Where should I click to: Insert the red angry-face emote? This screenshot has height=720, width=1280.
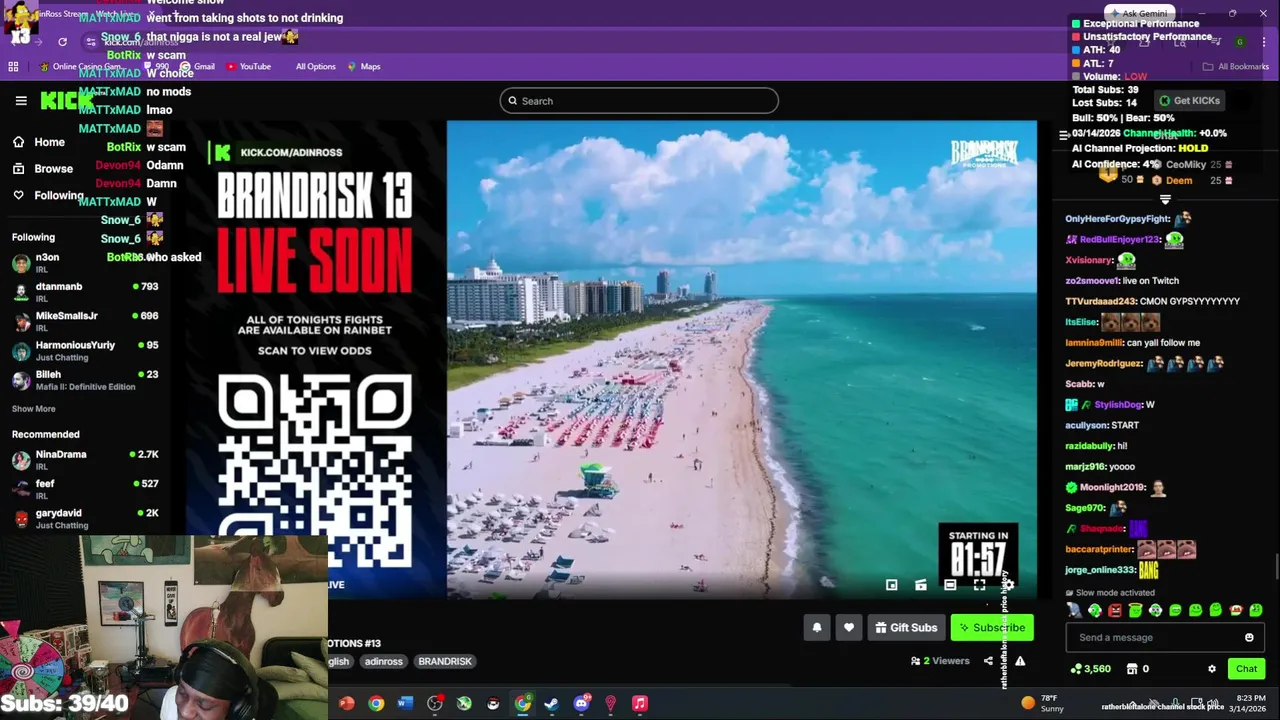coord(1115,610)
